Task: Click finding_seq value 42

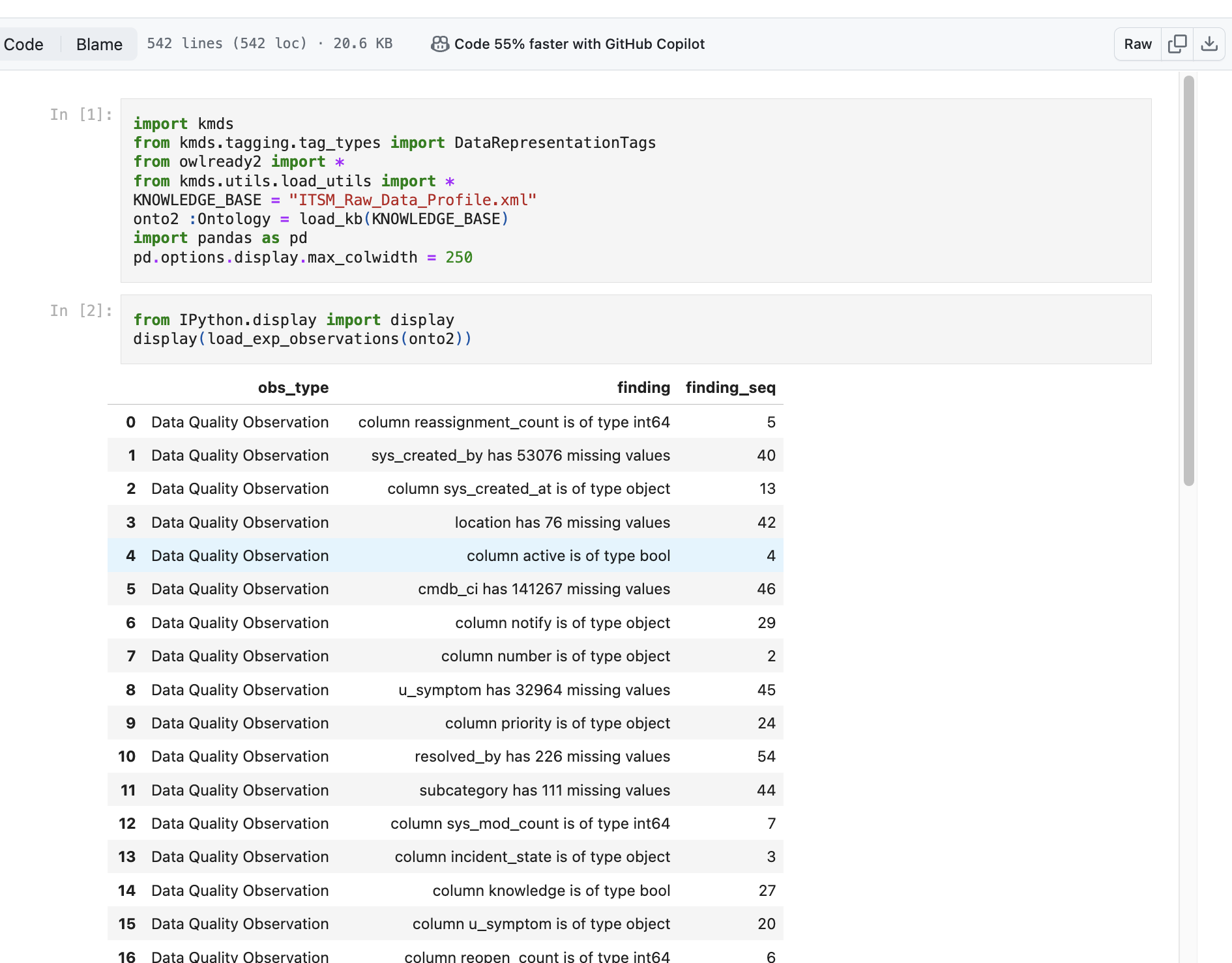Action: coord(766,523)
